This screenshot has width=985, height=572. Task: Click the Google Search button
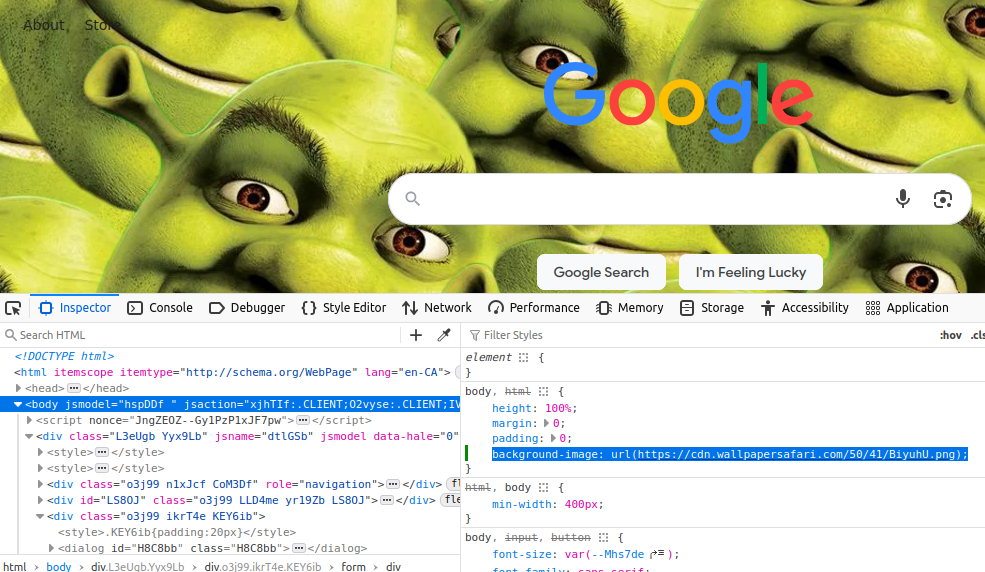pos(601,273)
